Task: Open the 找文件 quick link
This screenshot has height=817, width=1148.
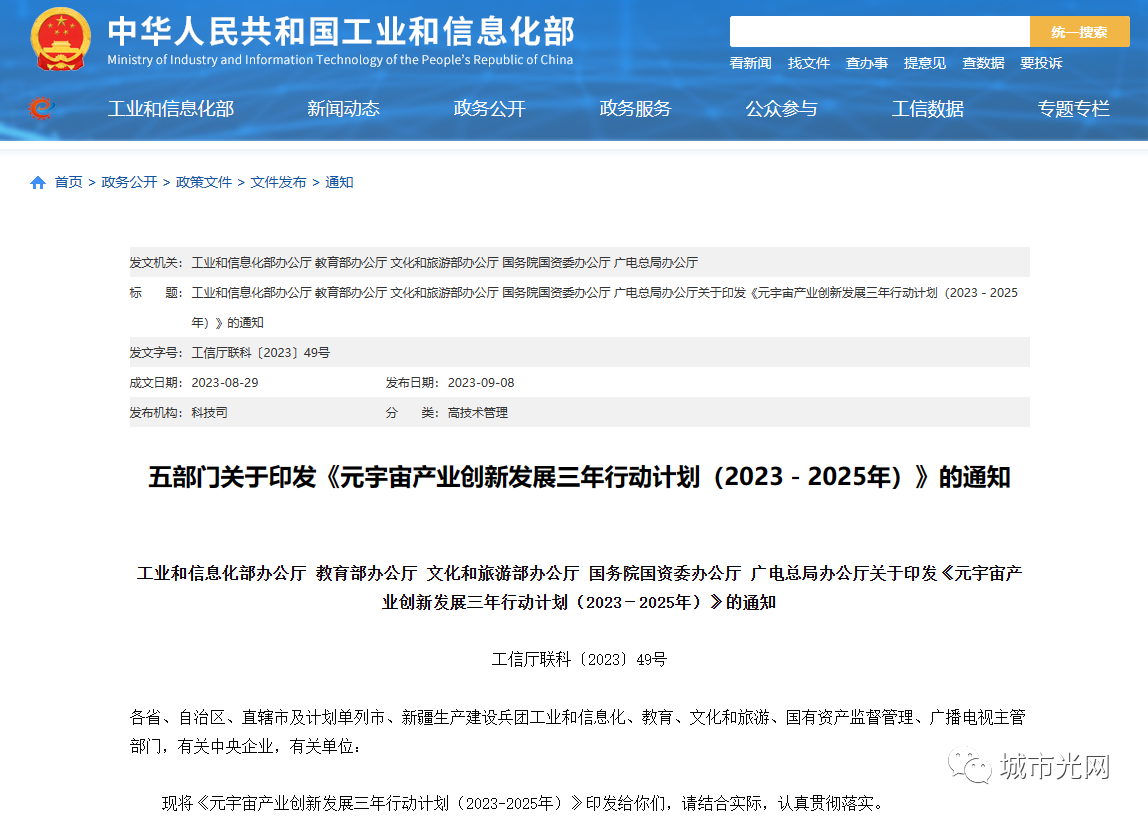Action: [x=808, y=63]
